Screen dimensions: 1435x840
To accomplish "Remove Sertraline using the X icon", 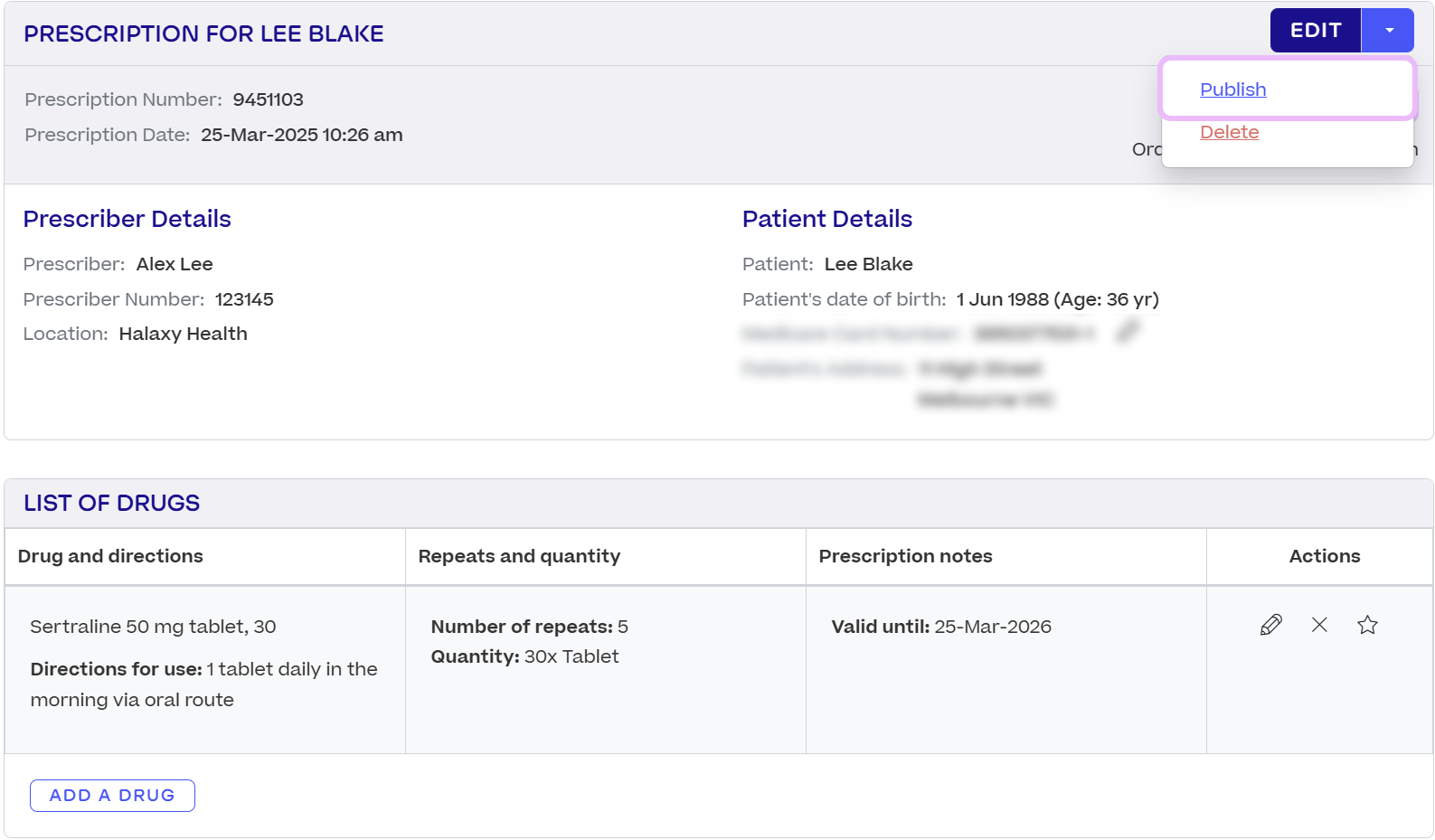I will pyautogui.click(x=1319, y=625).
